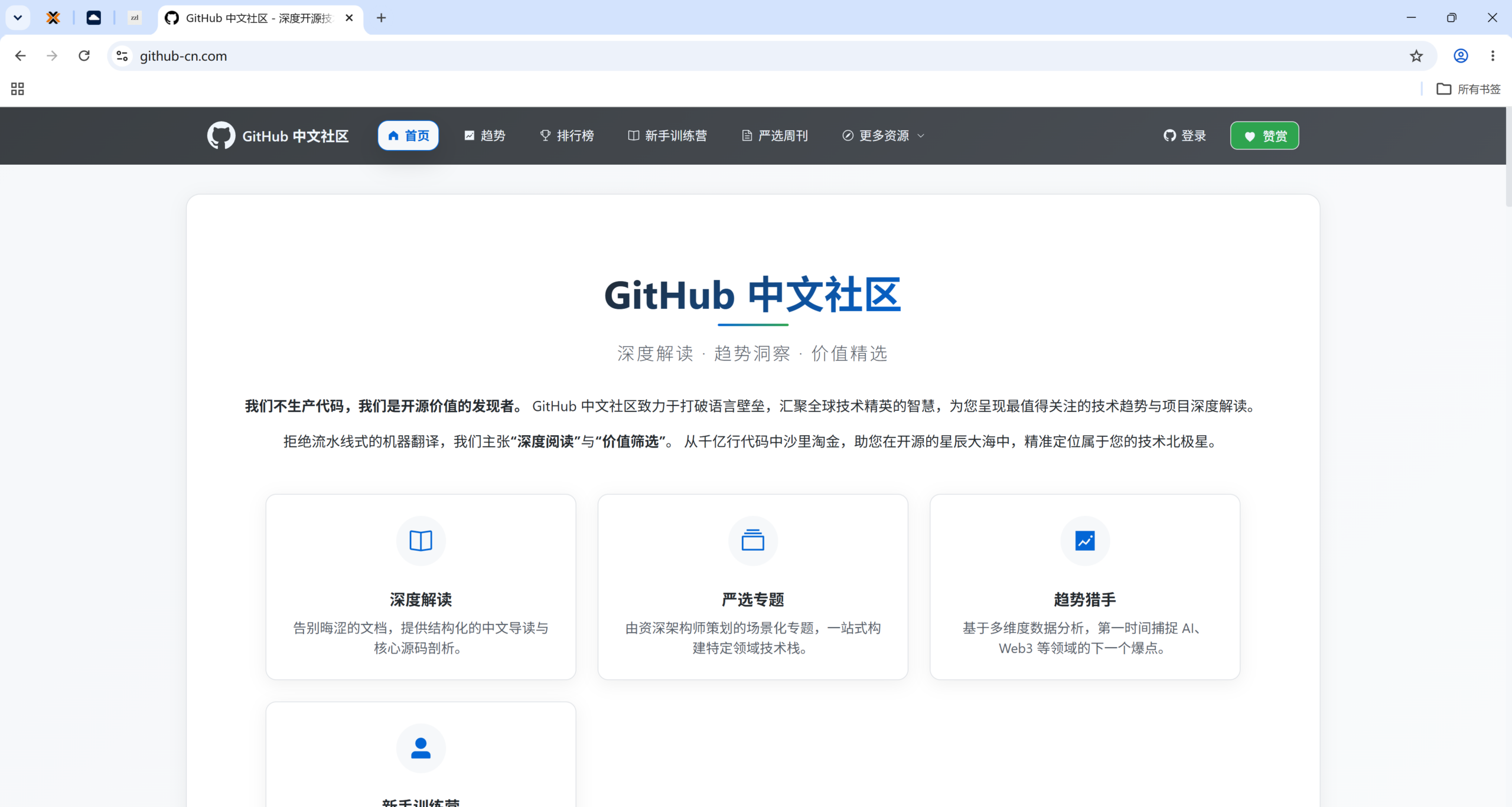The width and height of the screenshot is (1512, 807).
Task: Open the 趋势猎手 card title
Action: pyautogui.click(x=1085, y=600)
